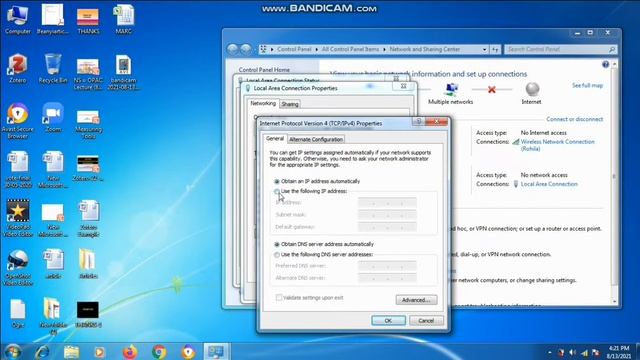This screenshot has height=360, width=640.
Task: Open Windows Media Player taskbar icon
Action: click(x=99, y=351)
